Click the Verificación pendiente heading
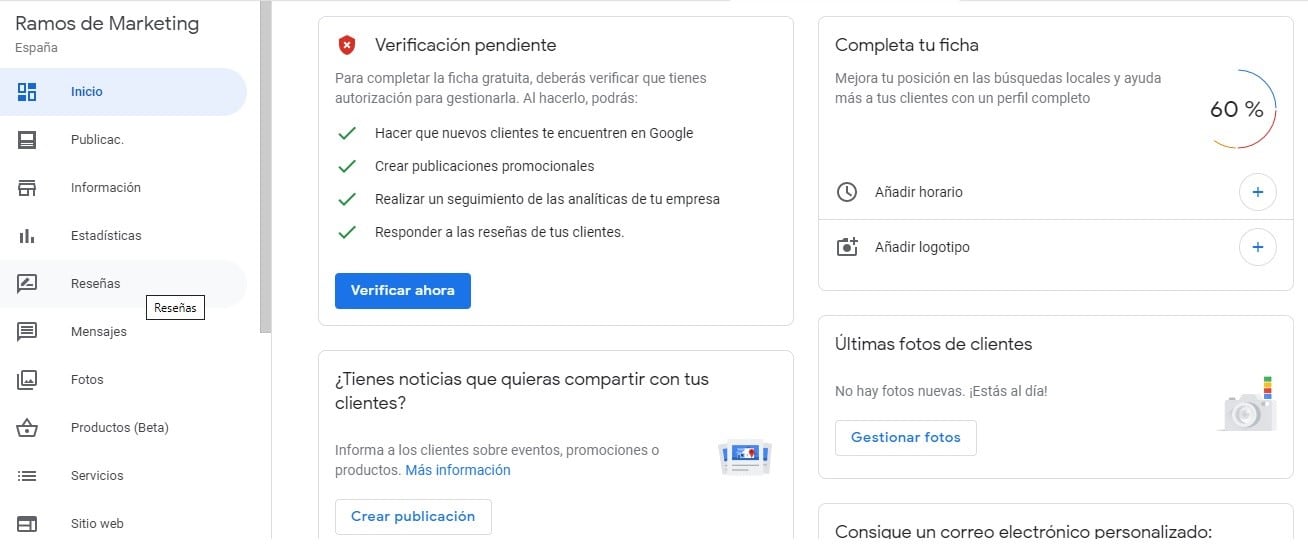Screen dimensions: 1308x546 coord(466,45)
